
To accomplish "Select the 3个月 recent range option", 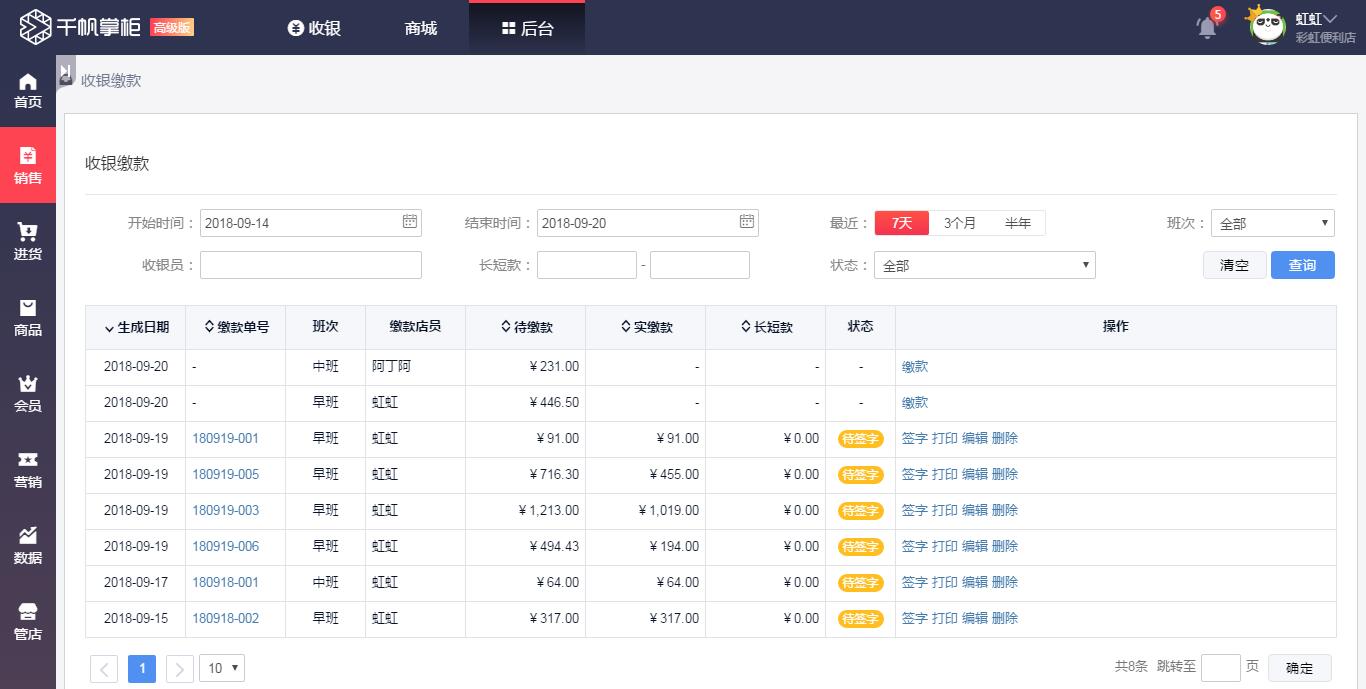I will 959,223.
